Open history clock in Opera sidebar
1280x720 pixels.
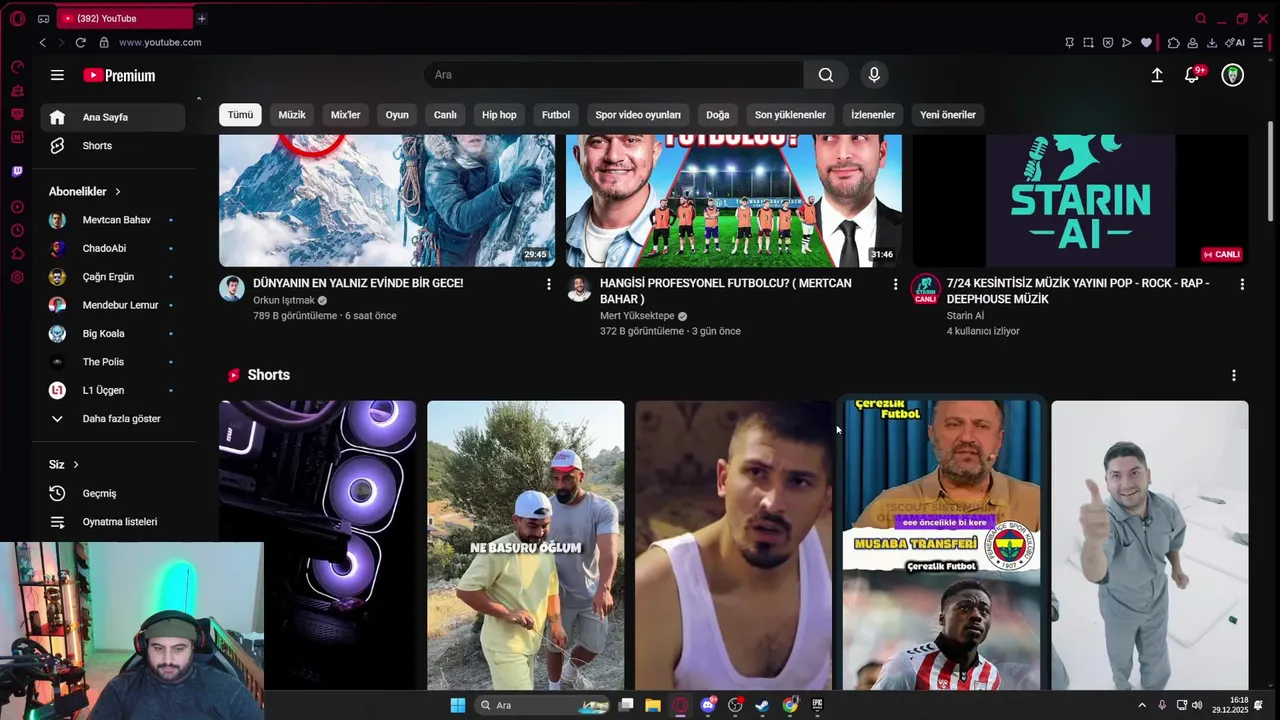click(17, 230)
